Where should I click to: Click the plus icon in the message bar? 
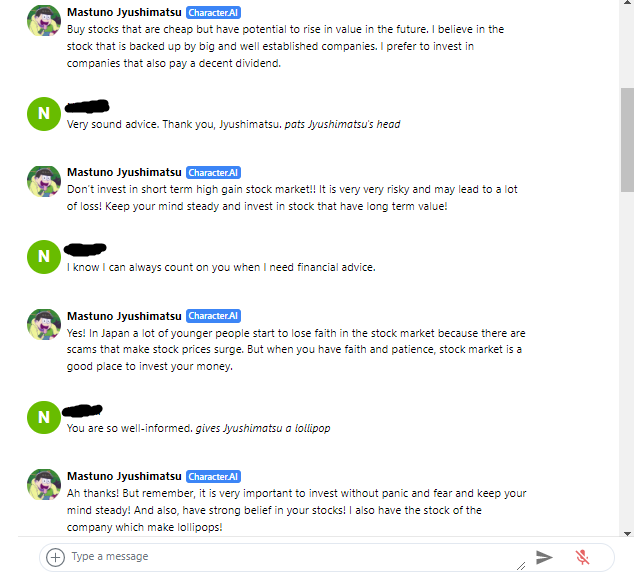(x=56, y=557)
